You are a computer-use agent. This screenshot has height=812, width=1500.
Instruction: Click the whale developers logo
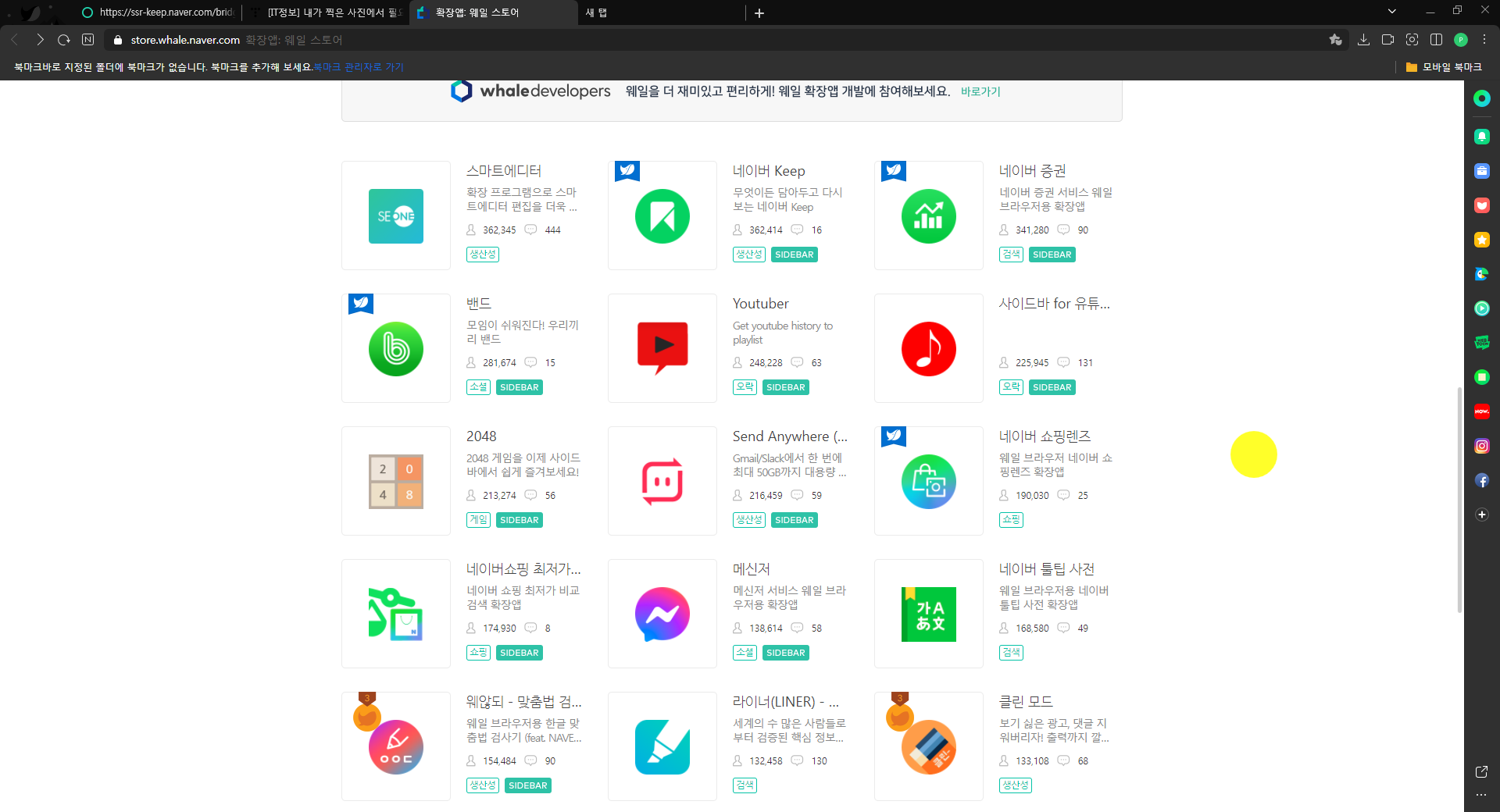coord(530,91)
